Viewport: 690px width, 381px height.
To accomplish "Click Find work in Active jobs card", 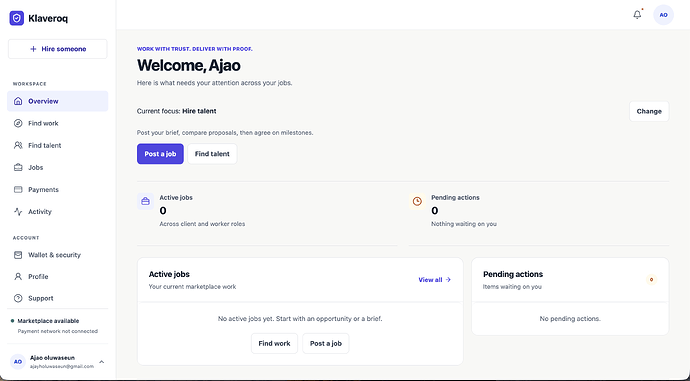I will 274,344.
